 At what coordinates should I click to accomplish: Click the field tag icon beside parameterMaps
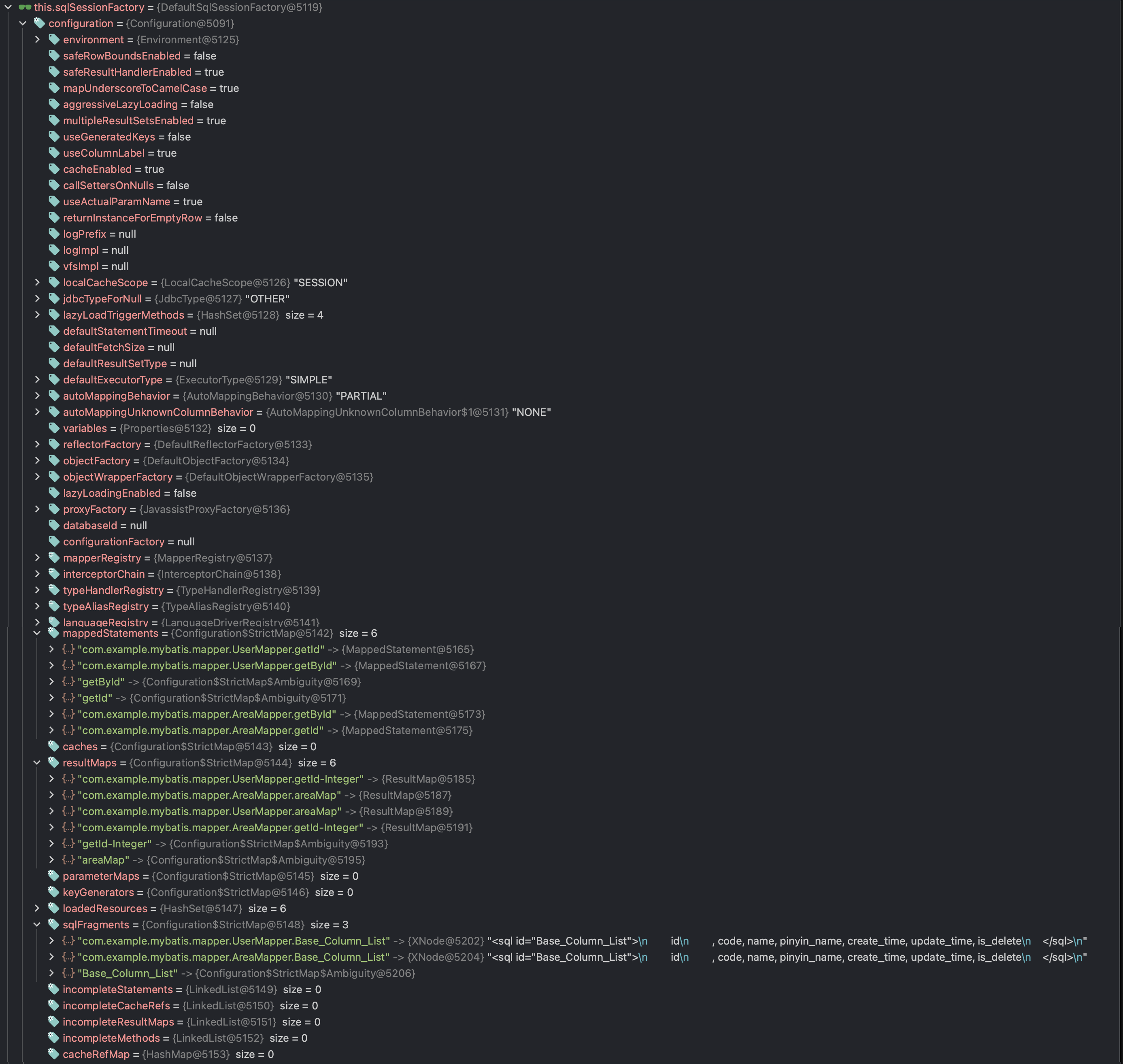point(54,876)
